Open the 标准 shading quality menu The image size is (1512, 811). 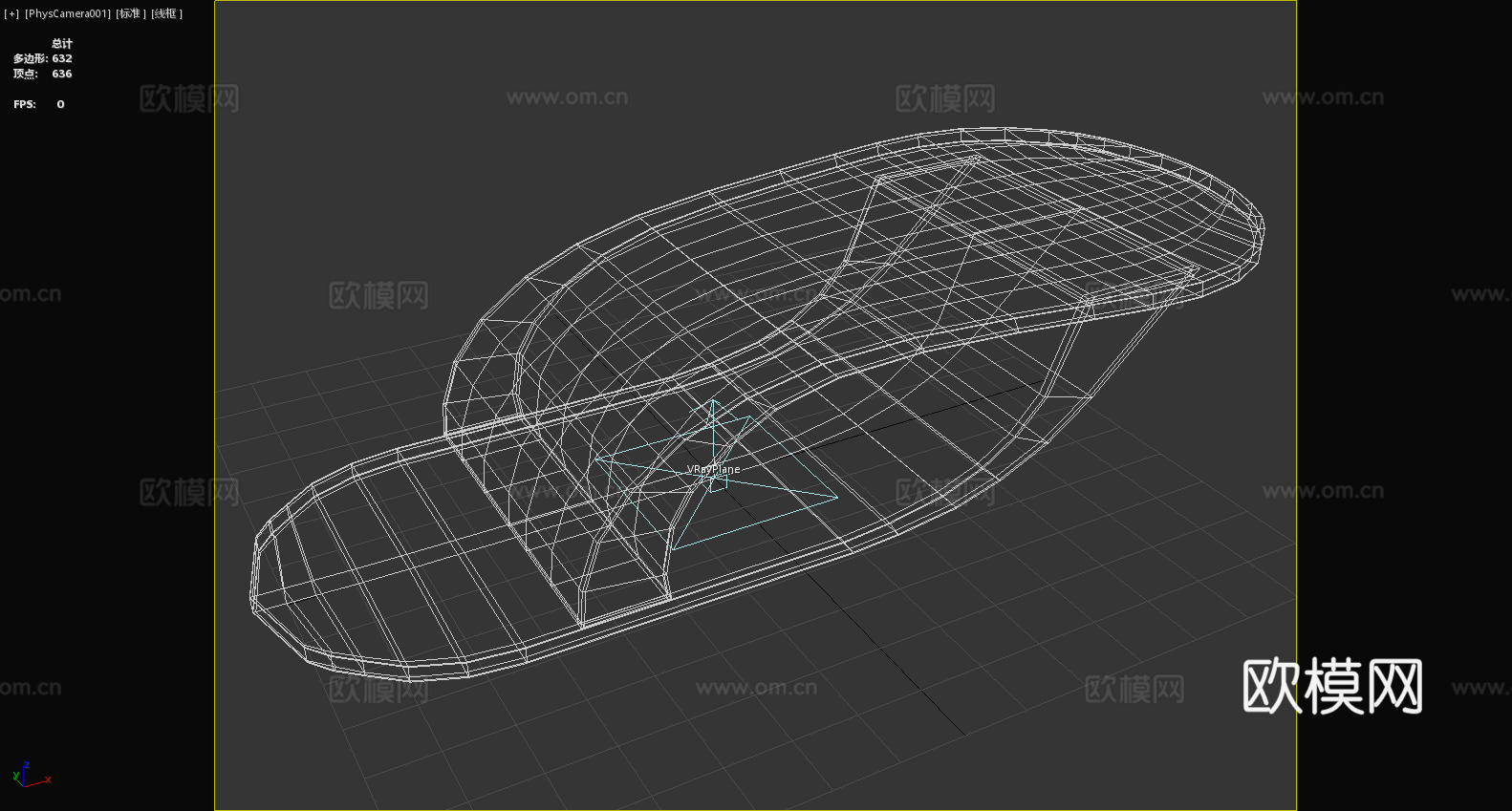pos(131,13)
